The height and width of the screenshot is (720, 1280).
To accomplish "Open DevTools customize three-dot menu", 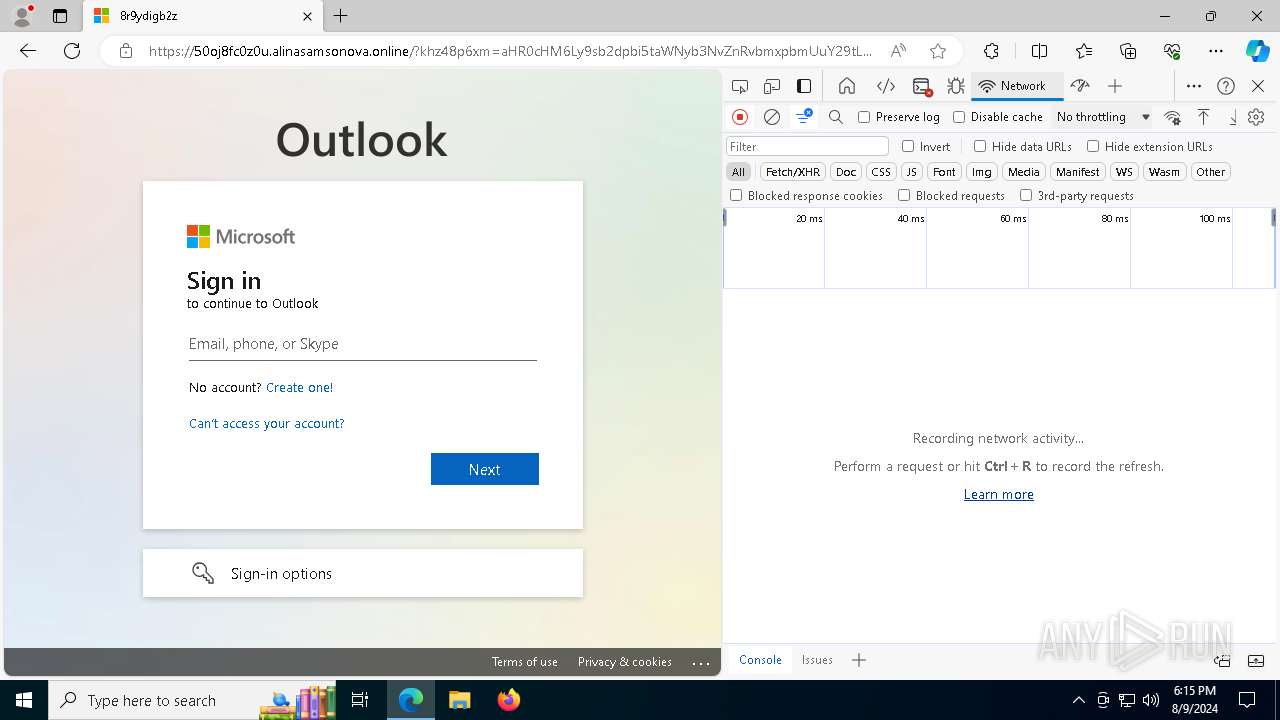I will 1194,86.
